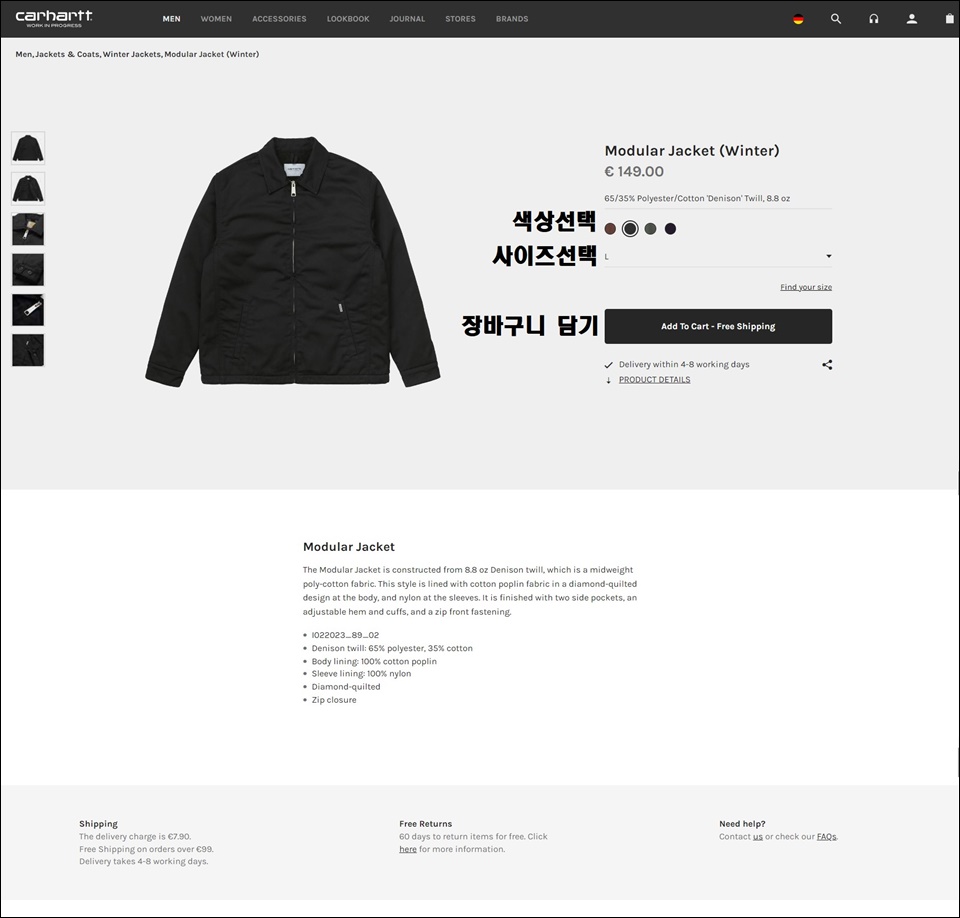
Task: Click the main black jacket image
Action: (x=293, y=261)
